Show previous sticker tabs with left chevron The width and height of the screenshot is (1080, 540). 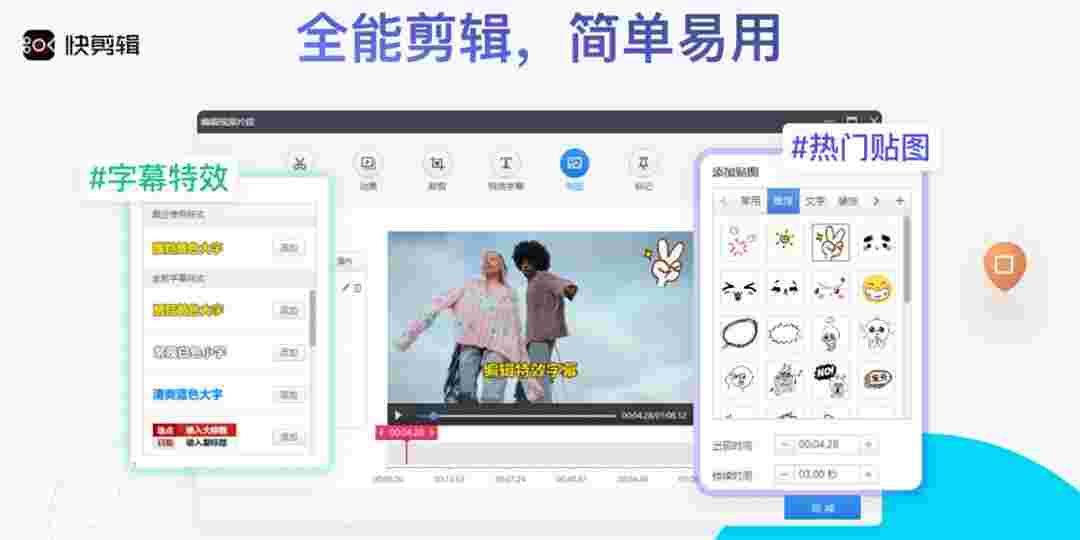click(x=723, y=201)
